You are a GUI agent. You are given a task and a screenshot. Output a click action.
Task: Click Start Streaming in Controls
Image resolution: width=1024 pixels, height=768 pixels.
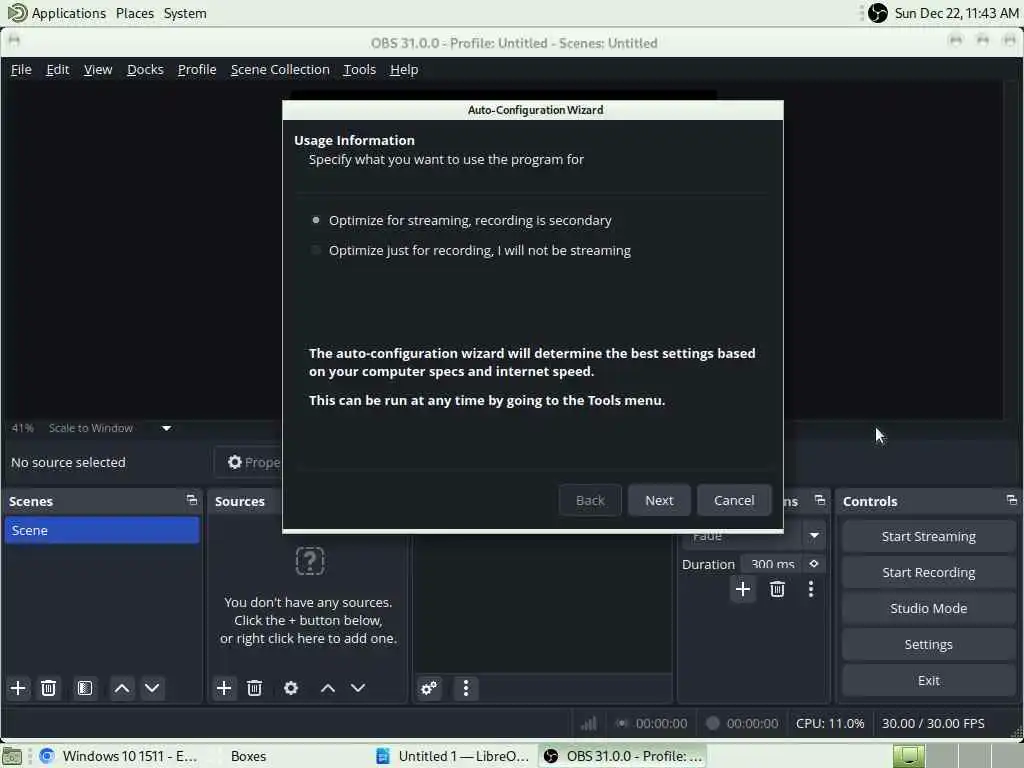coord(928,536)
